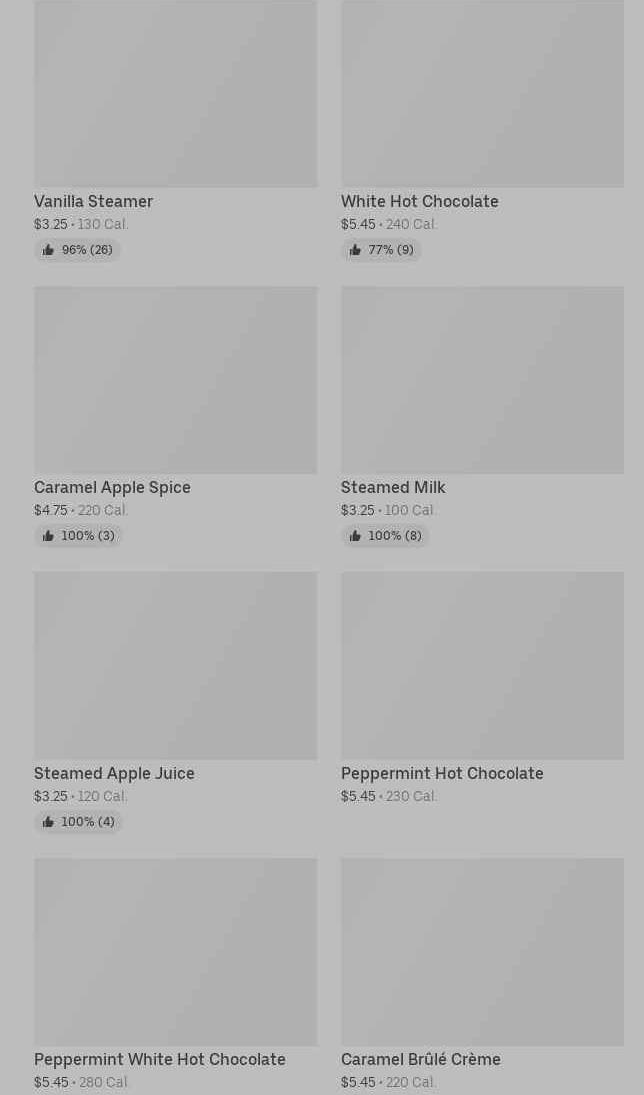Click the White Hot Chocolate thumbs-up icon
Screen dimensions: 644x1095
point(355,250)
